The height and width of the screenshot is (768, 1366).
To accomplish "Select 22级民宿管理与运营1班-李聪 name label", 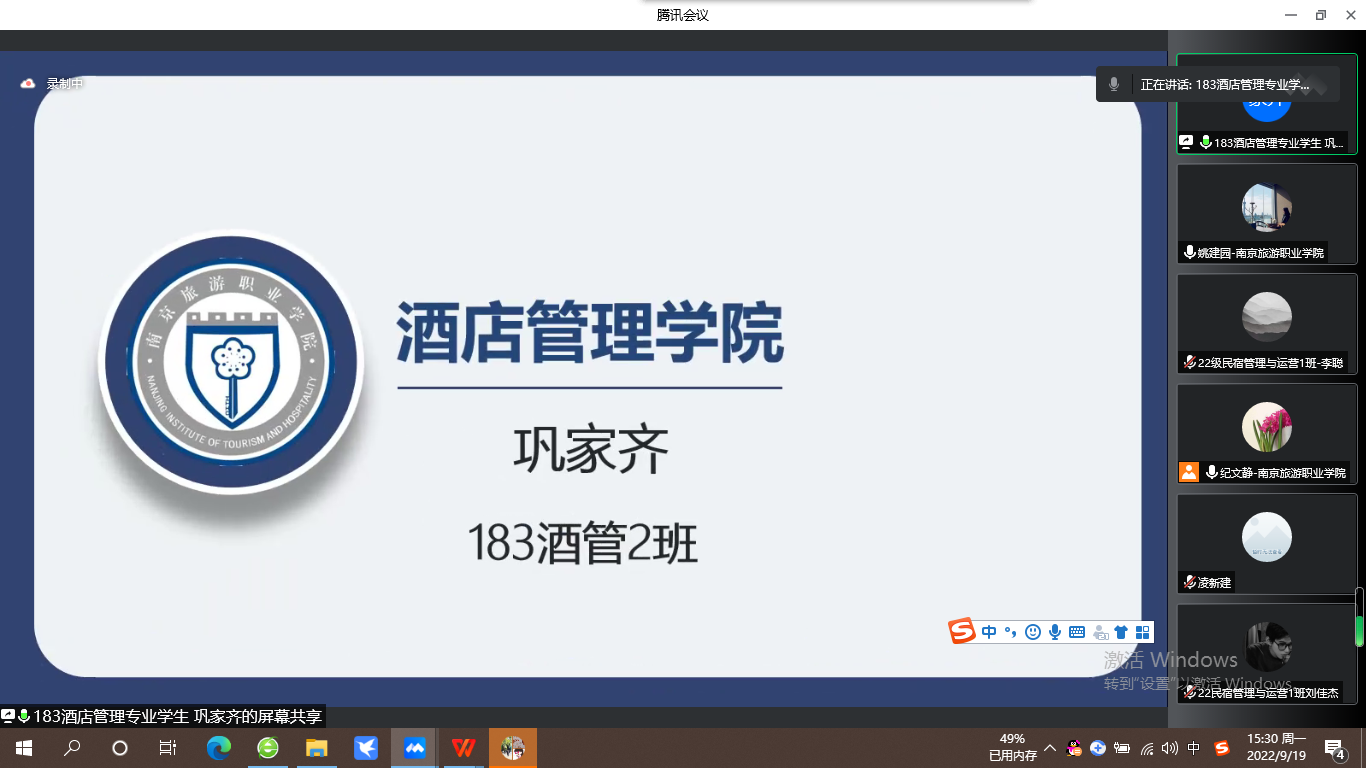I will tap(1270, 363).
